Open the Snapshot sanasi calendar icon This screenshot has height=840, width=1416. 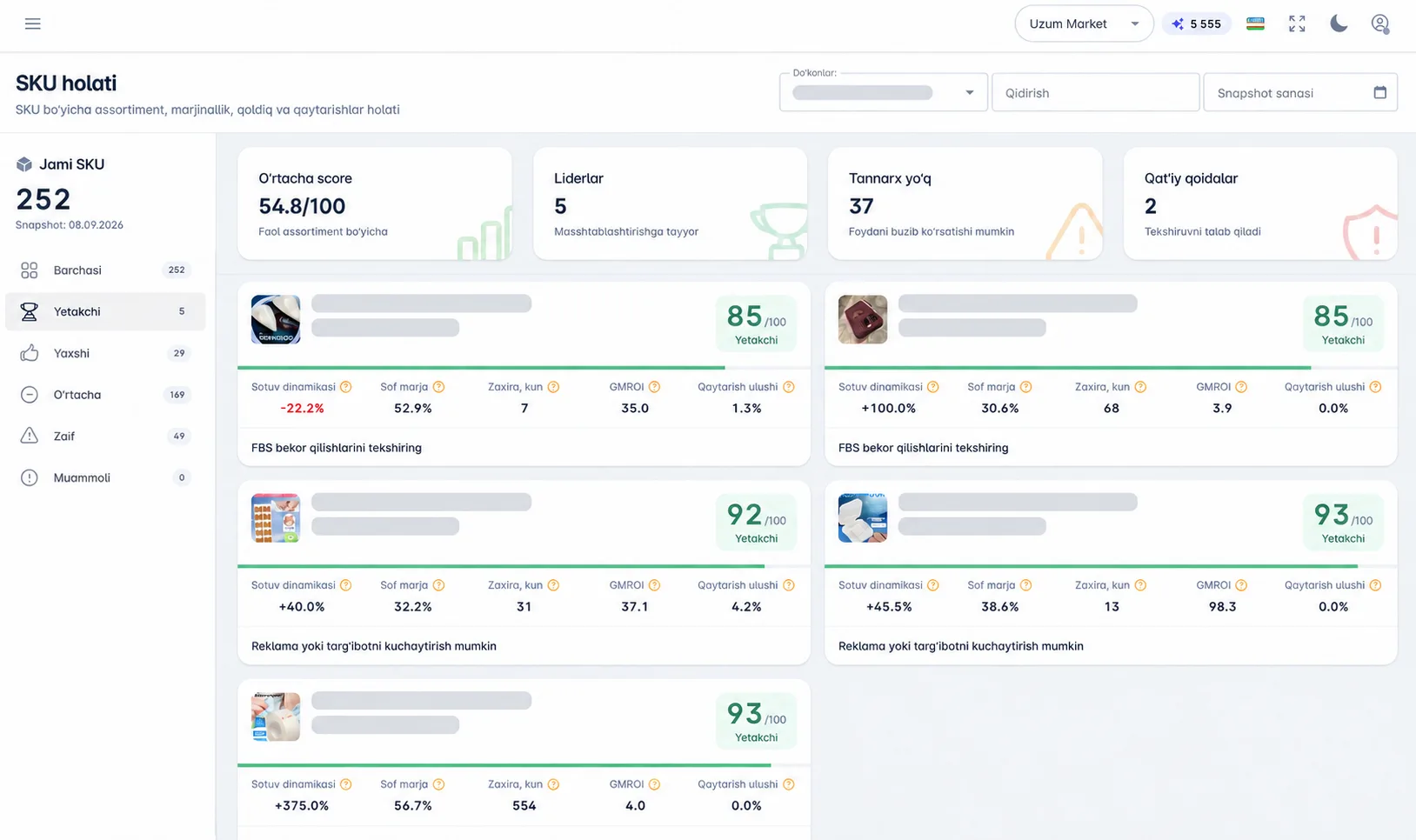1379,92
